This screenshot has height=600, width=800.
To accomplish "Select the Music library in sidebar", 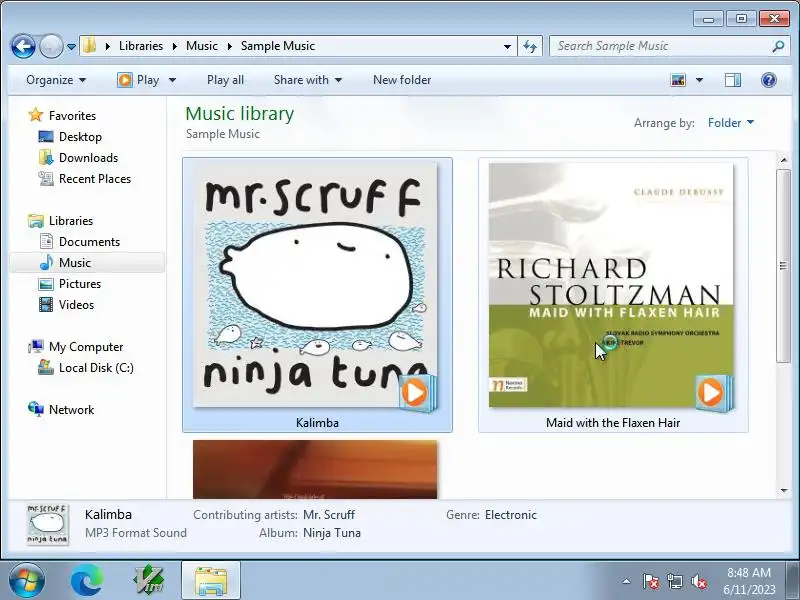I will click(74, 263).
